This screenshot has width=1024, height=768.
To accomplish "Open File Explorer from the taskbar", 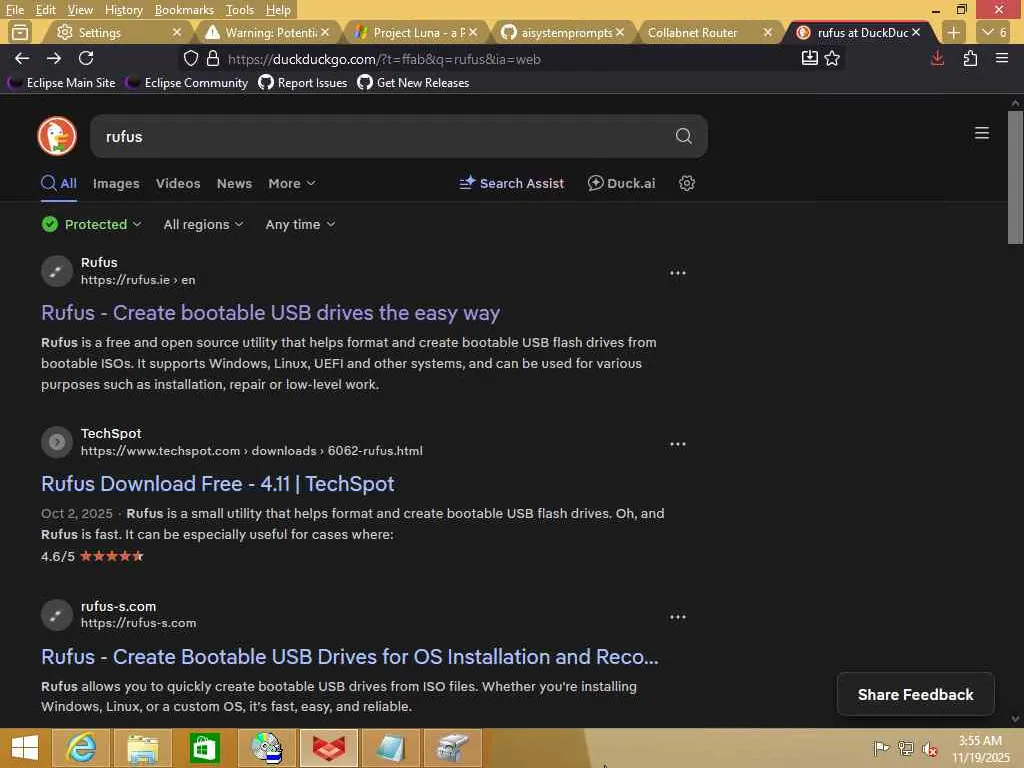I will [x=143, y=748].
